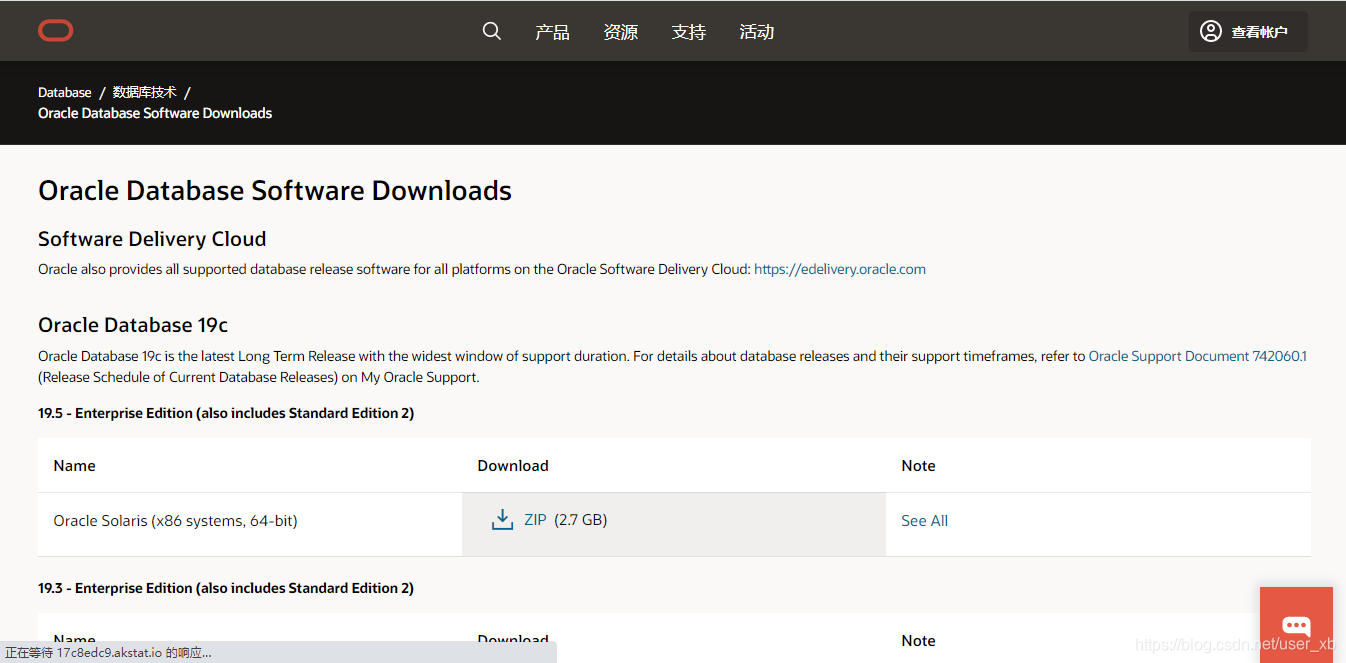
Task: Open https://edelivery.oracle.com link
Action: [840, 269]
